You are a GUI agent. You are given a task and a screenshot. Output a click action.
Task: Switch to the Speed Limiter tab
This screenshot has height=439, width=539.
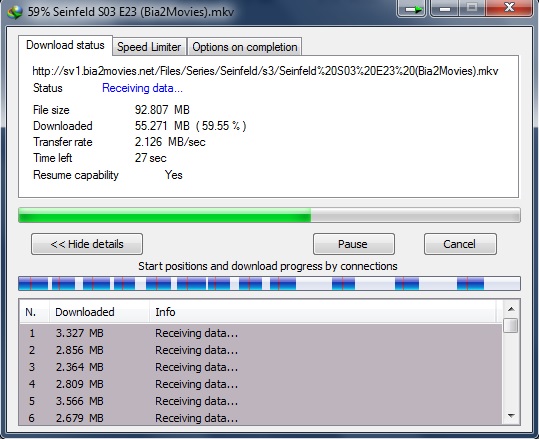click(x=149, y=47)
